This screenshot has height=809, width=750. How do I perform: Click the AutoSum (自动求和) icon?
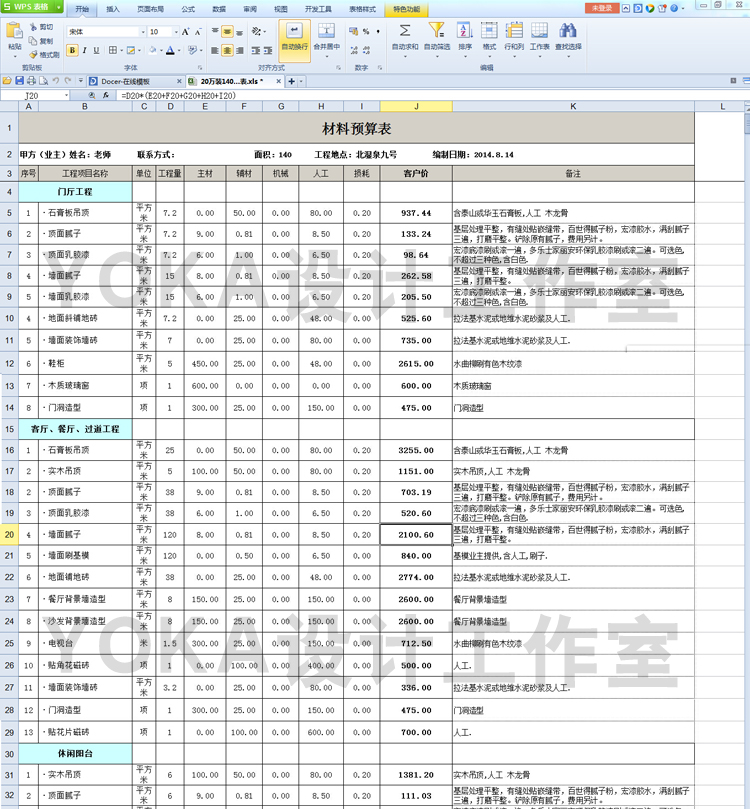[x=405, y=30]
